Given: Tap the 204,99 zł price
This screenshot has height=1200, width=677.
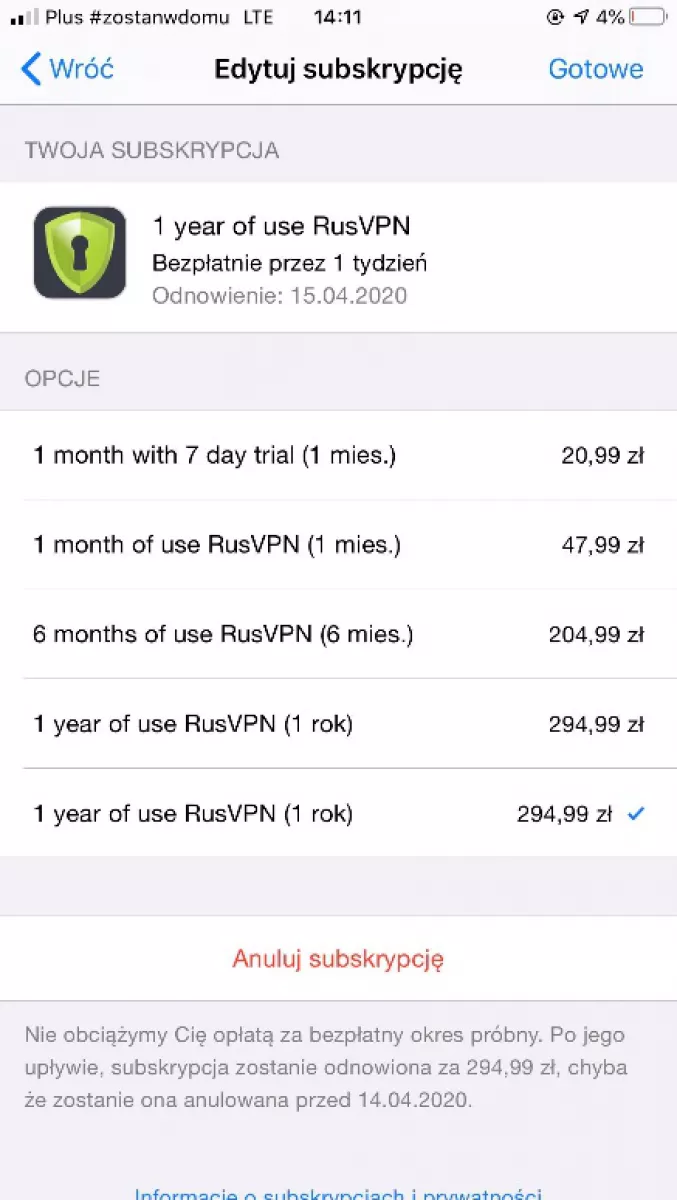Looking at the screenshot, I should coord(596,634).
